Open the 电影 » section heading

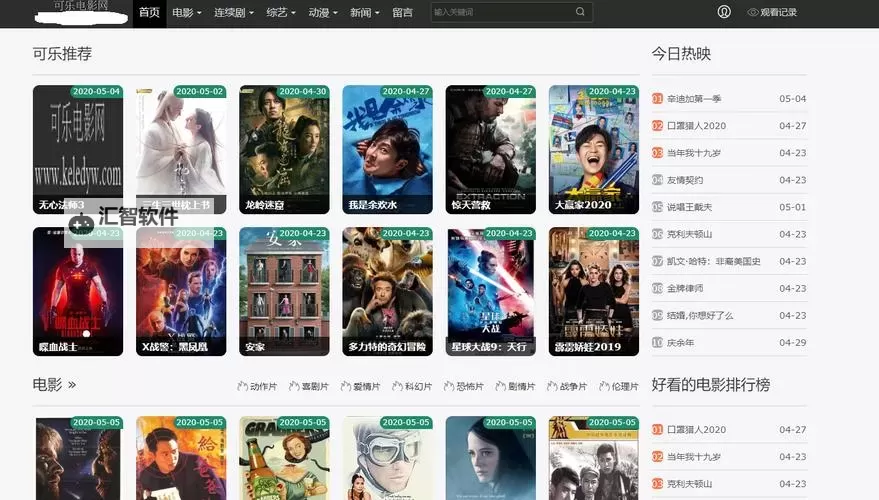[54, 385]
